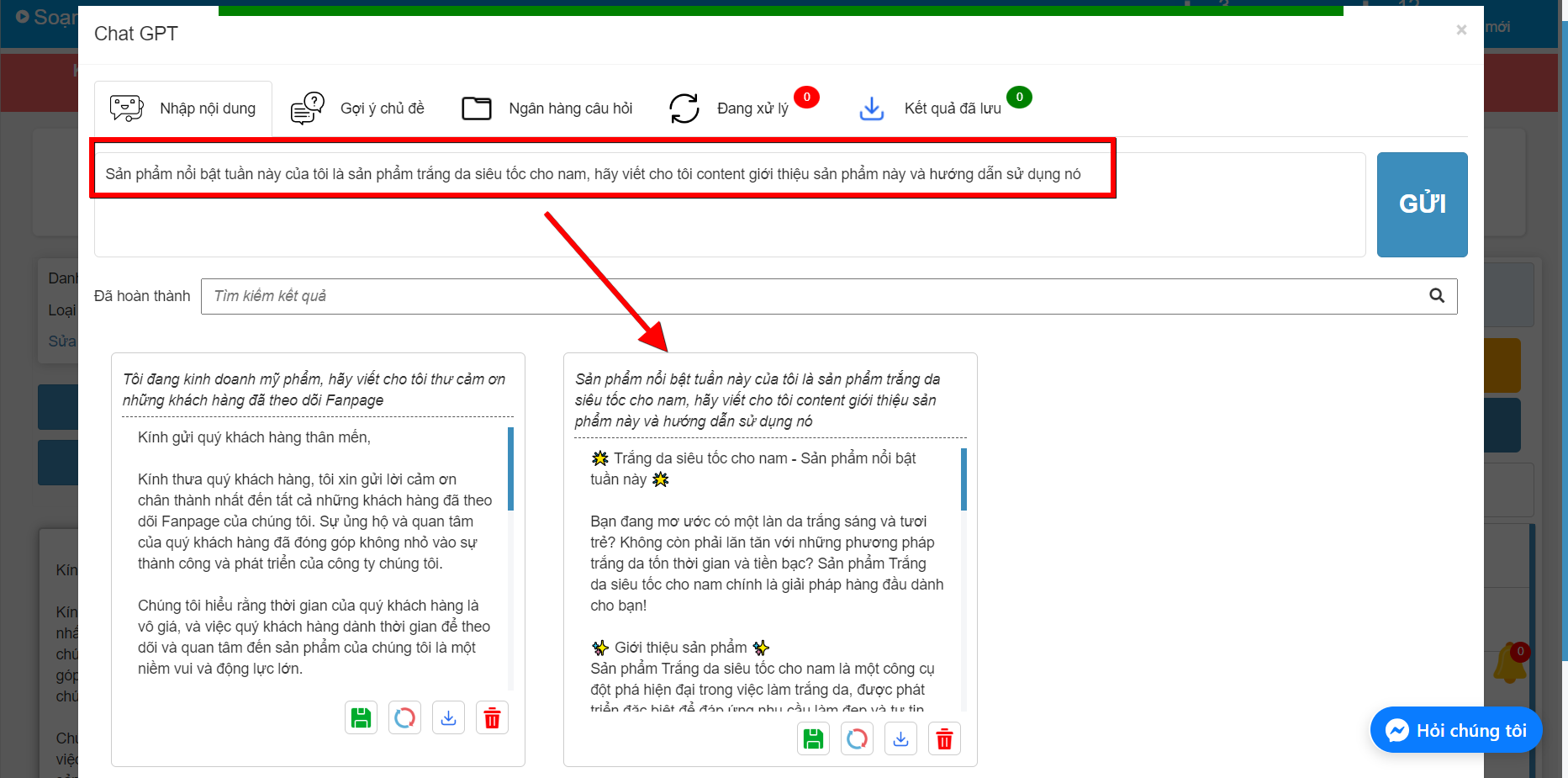Viewport: 1568px width, 778px height.
Task: Open the Hỏi chúng tôi Messenger chat
Action: pos(1456,730)
